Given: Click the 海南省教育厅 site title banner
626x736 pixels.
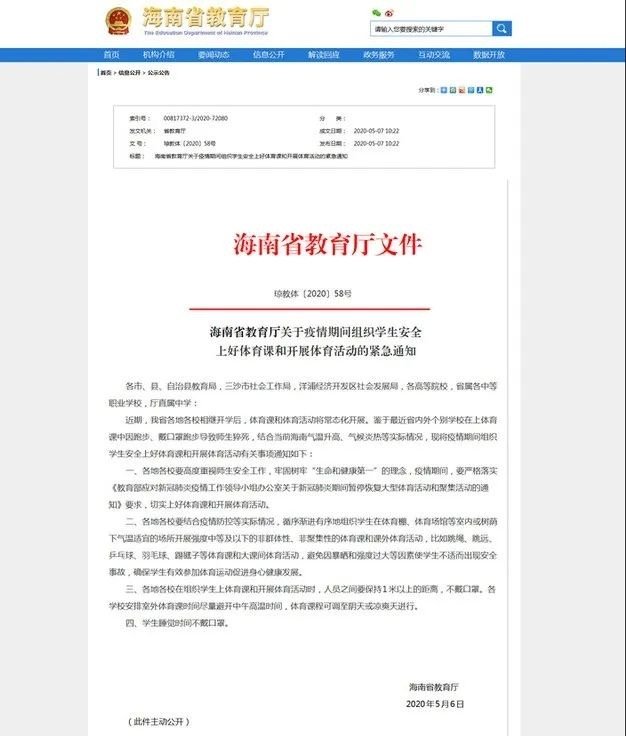Looking at the screenshot, I should (206, 21).
